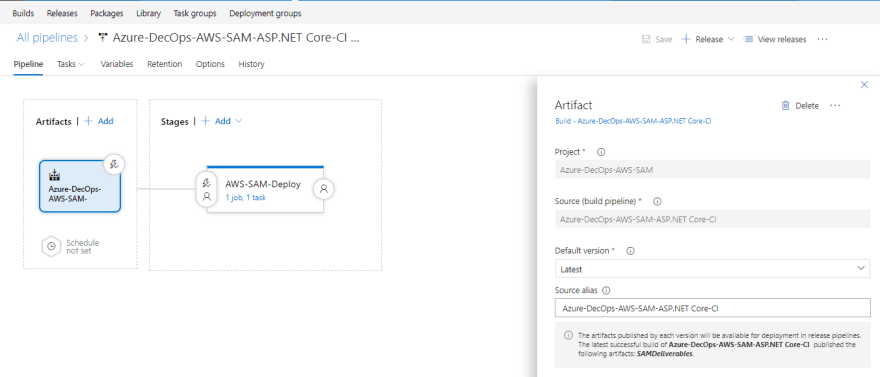Click the Source alias text box
Viewport: 880px width, 377px height.
click(x=712, y=308)
